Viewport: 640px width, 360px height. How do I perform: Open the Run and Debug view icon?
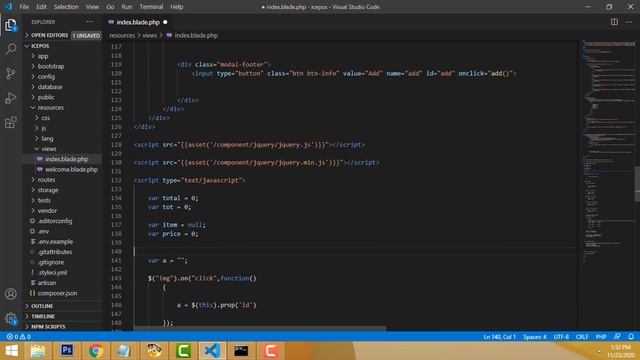11,98
